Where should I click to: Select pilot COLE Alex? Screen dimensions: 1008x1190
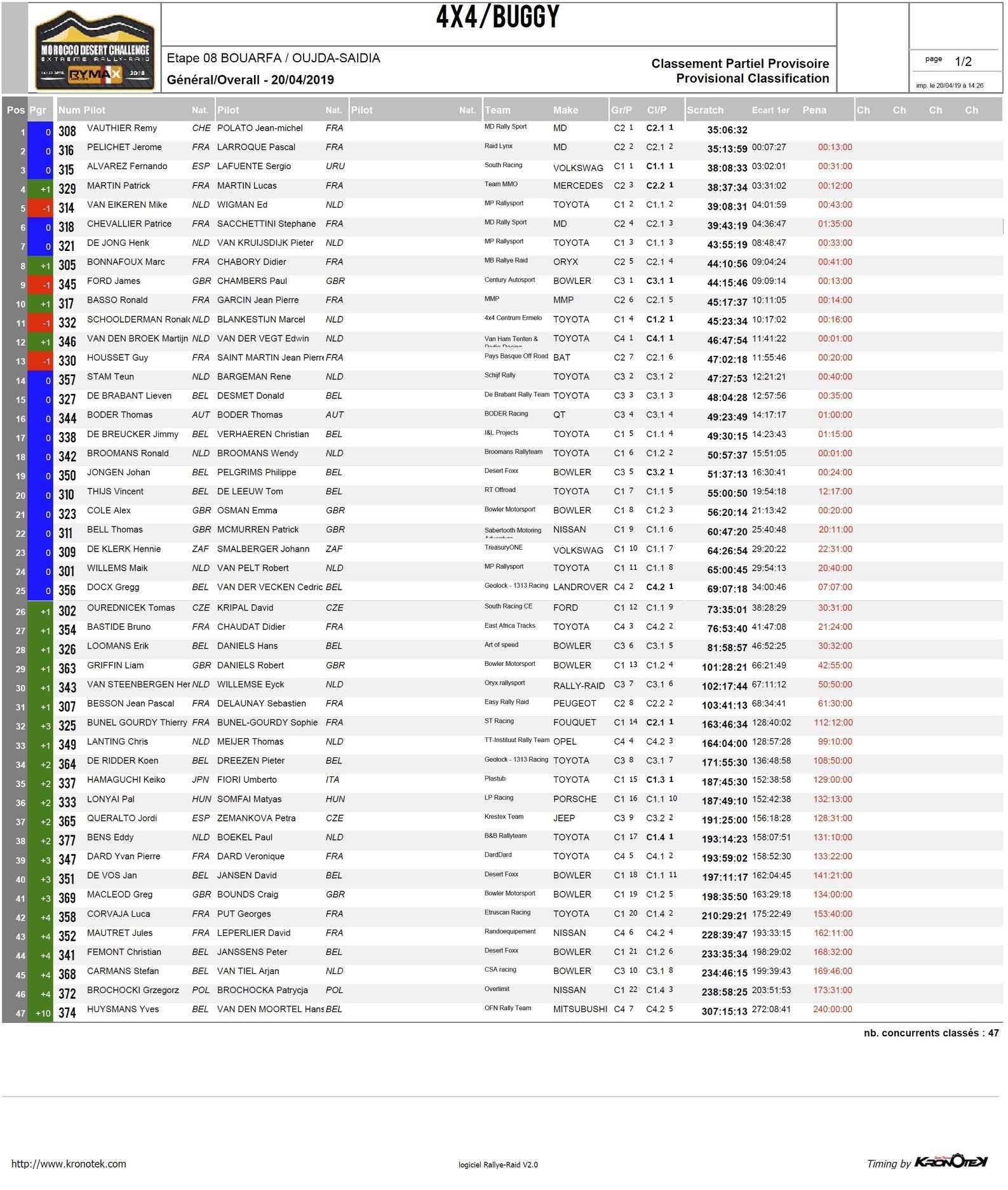point(109,510)
